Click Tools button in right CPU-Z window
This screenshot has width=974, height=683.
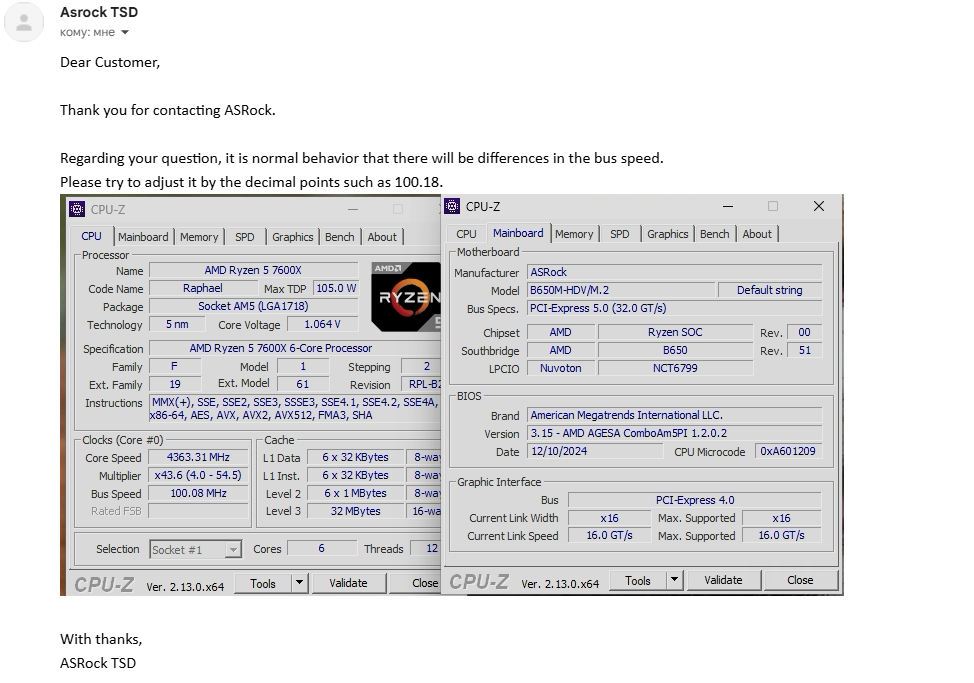pyautogui.click(x=638, y=581)
